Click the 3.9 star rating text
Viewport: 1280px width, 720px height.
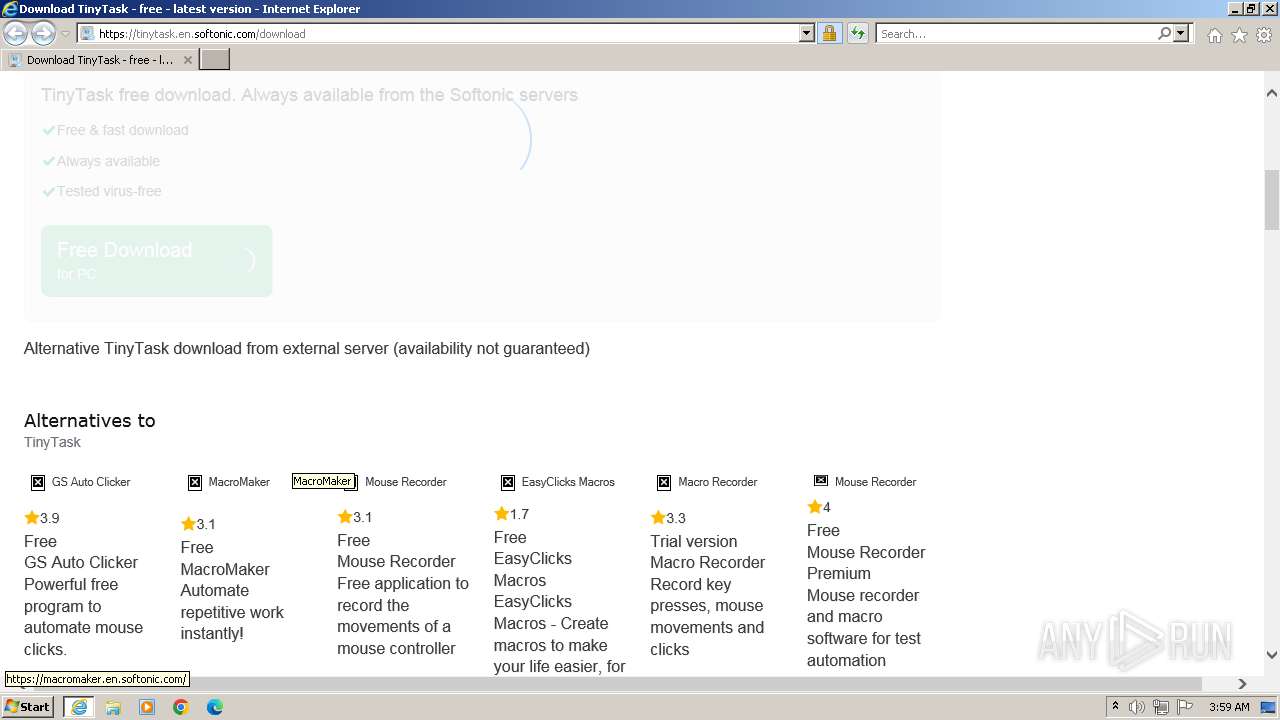[49, 518]
